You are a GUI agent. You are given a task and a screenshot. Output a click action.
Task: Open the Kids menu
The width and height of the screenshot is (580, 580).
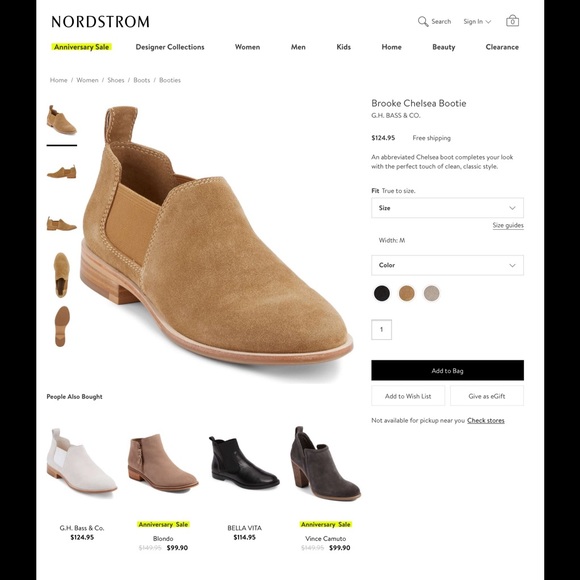(343, 47)
